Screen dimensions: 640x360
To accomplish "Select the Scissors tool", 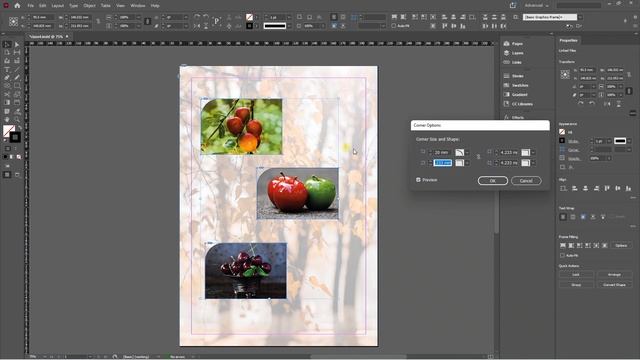I will [x=7, y=94].
